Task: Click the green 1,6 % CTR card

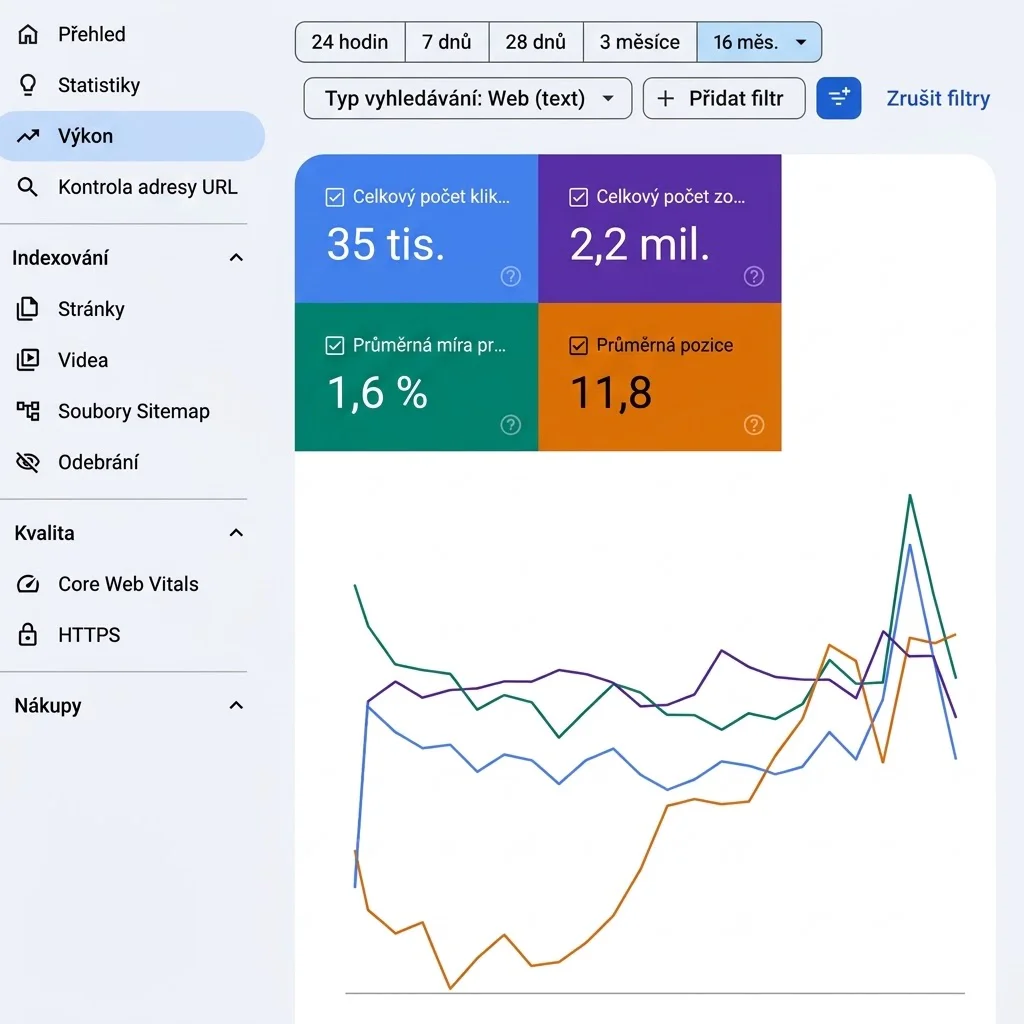Action: 417,377
